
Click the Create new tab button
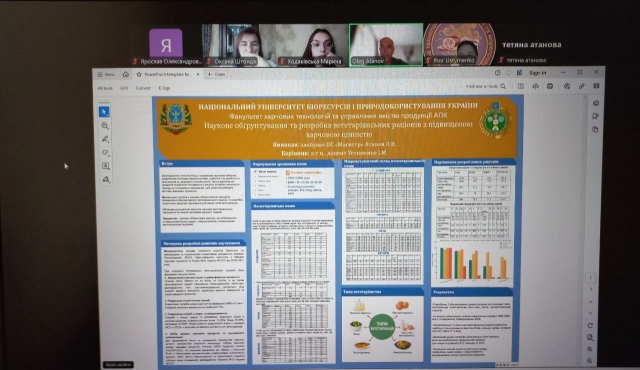click(x=216, y=74)
